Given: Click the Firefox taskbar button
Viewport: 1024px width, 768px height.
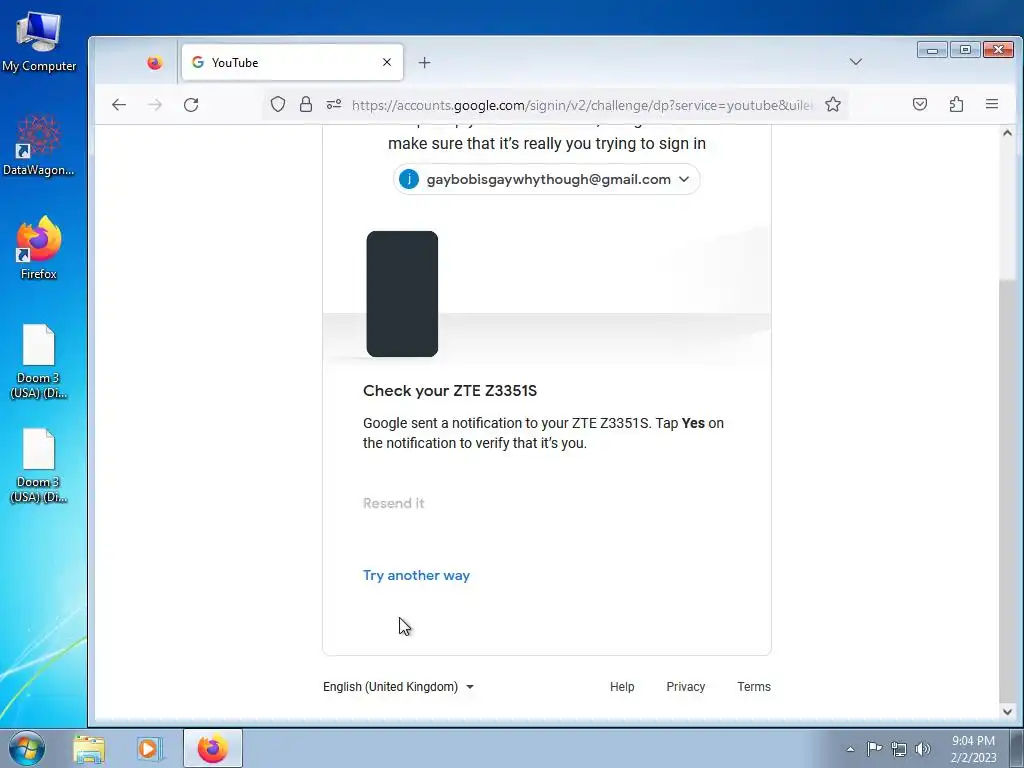Looking at the screenshot, I should (213, 748).
